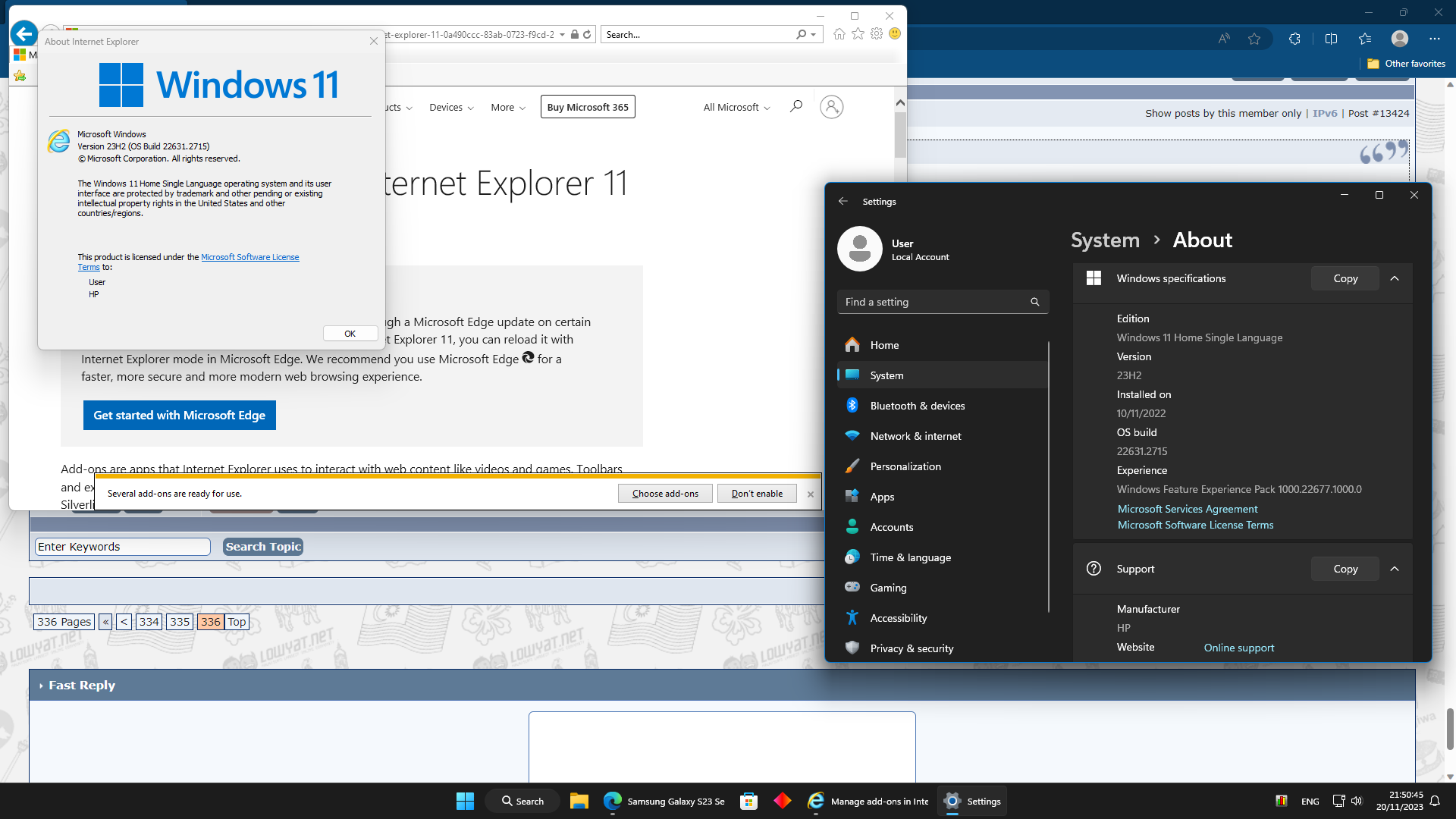Copy Windows specifications
This screenshot has width=1456, height=819.
point(1345,278)
